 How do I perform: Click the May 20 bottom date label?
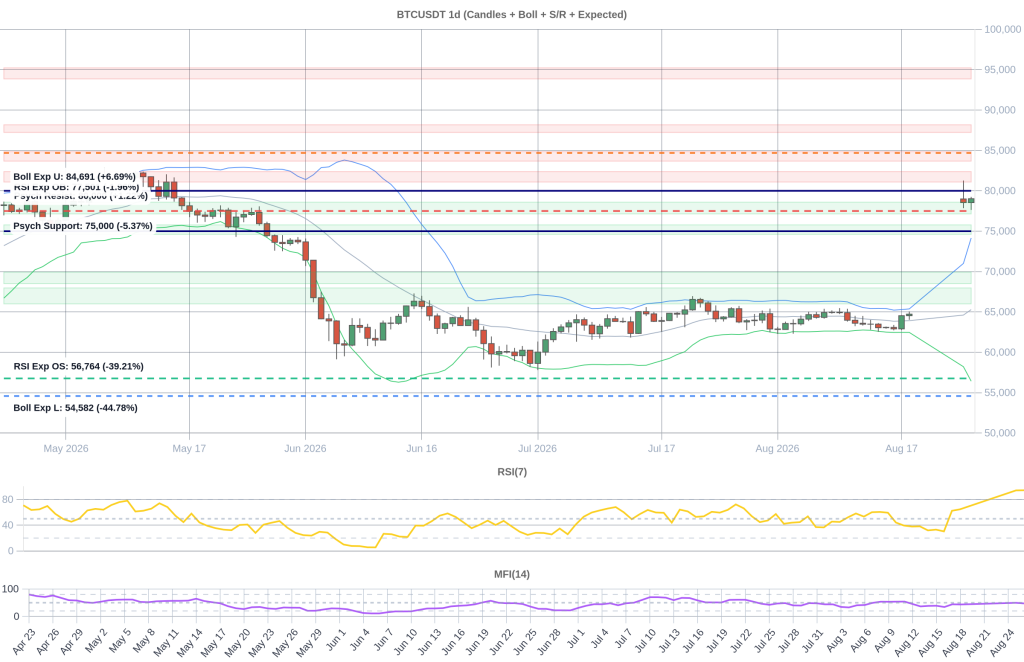[238, 642]
